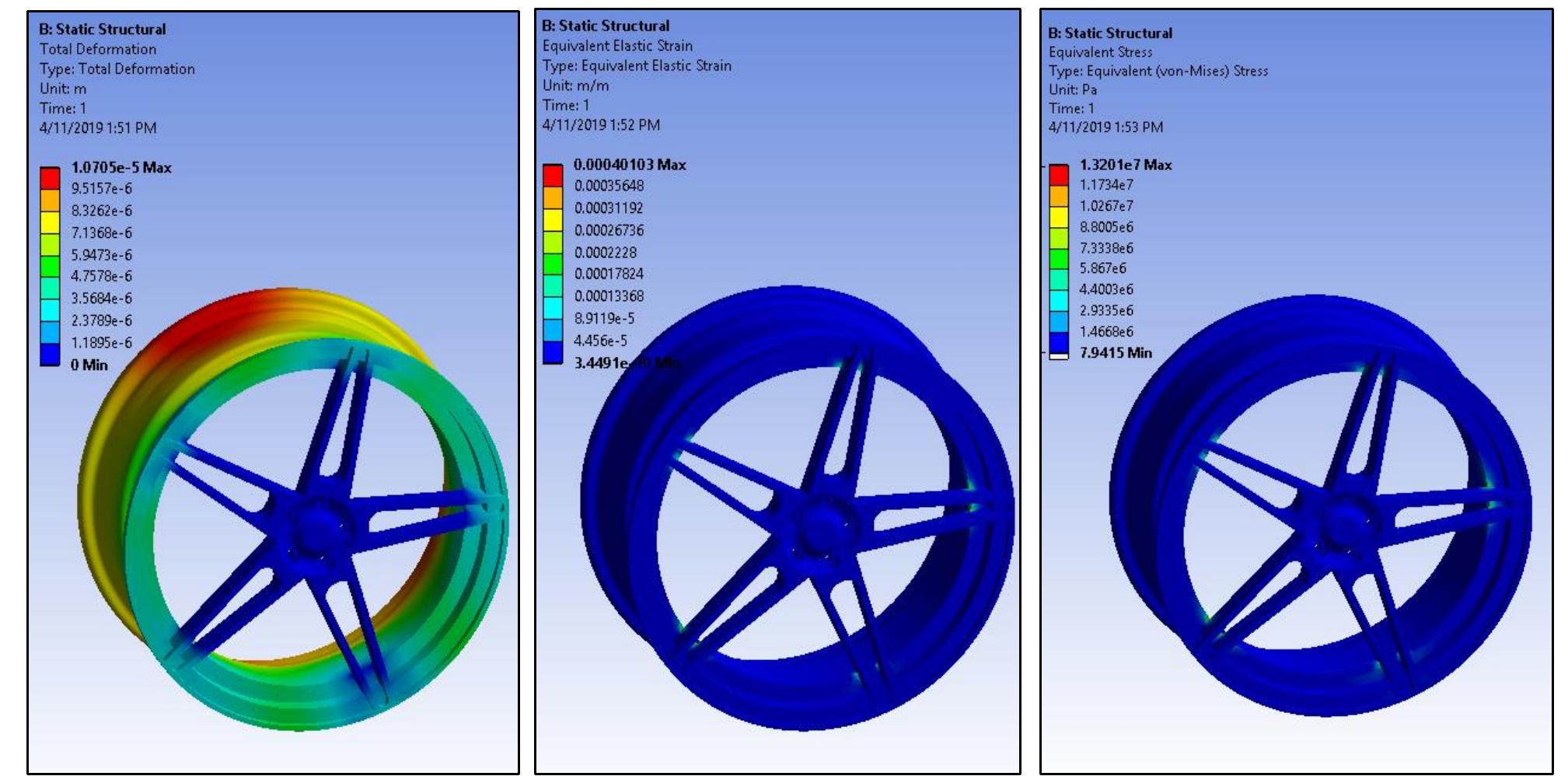1568x776 pixels.
Task: Click the '4/11/2019 1:51 PM' timestamp
Action: [x=98, y=128]
